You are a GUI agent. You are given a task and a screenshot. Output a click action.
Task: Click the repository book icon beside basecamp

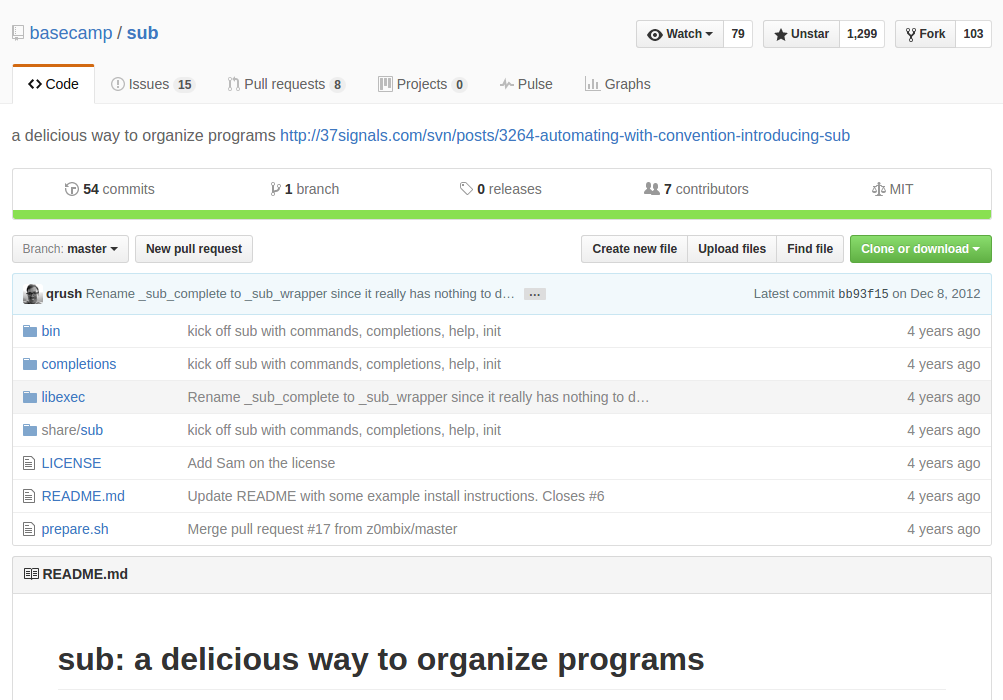tap(18, 33)
